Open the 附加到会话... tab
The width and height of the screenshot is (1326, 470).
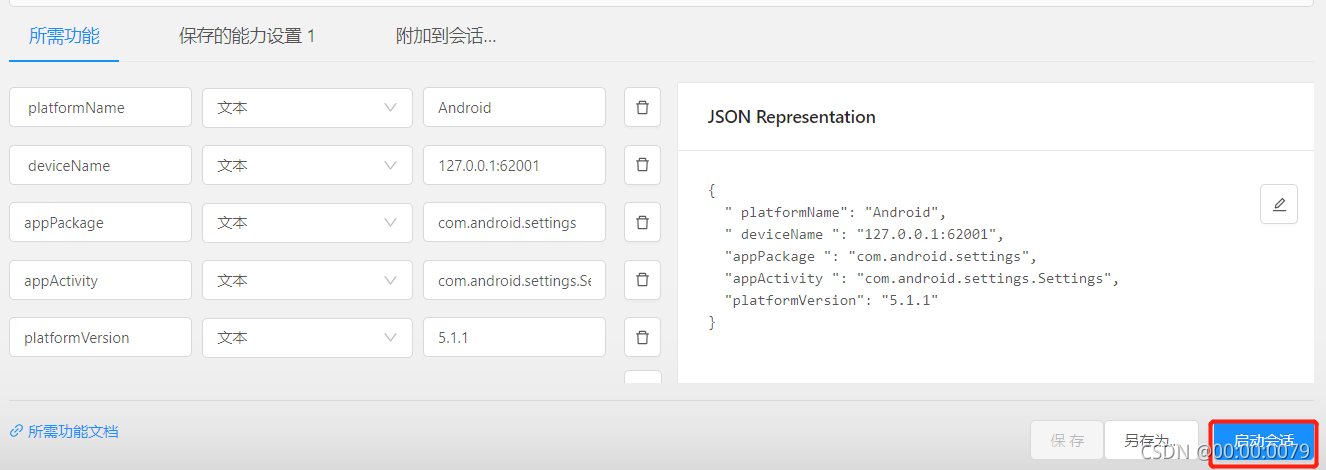(446, 36)
